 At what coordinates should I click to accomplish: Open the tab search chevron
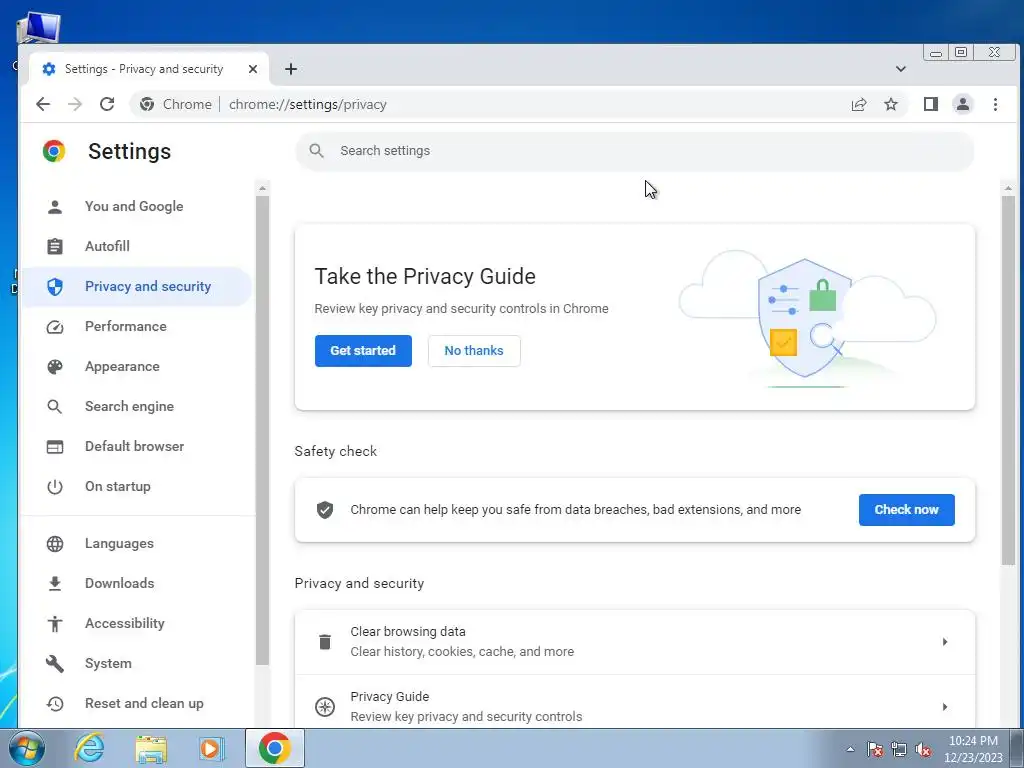click(901, 69)
